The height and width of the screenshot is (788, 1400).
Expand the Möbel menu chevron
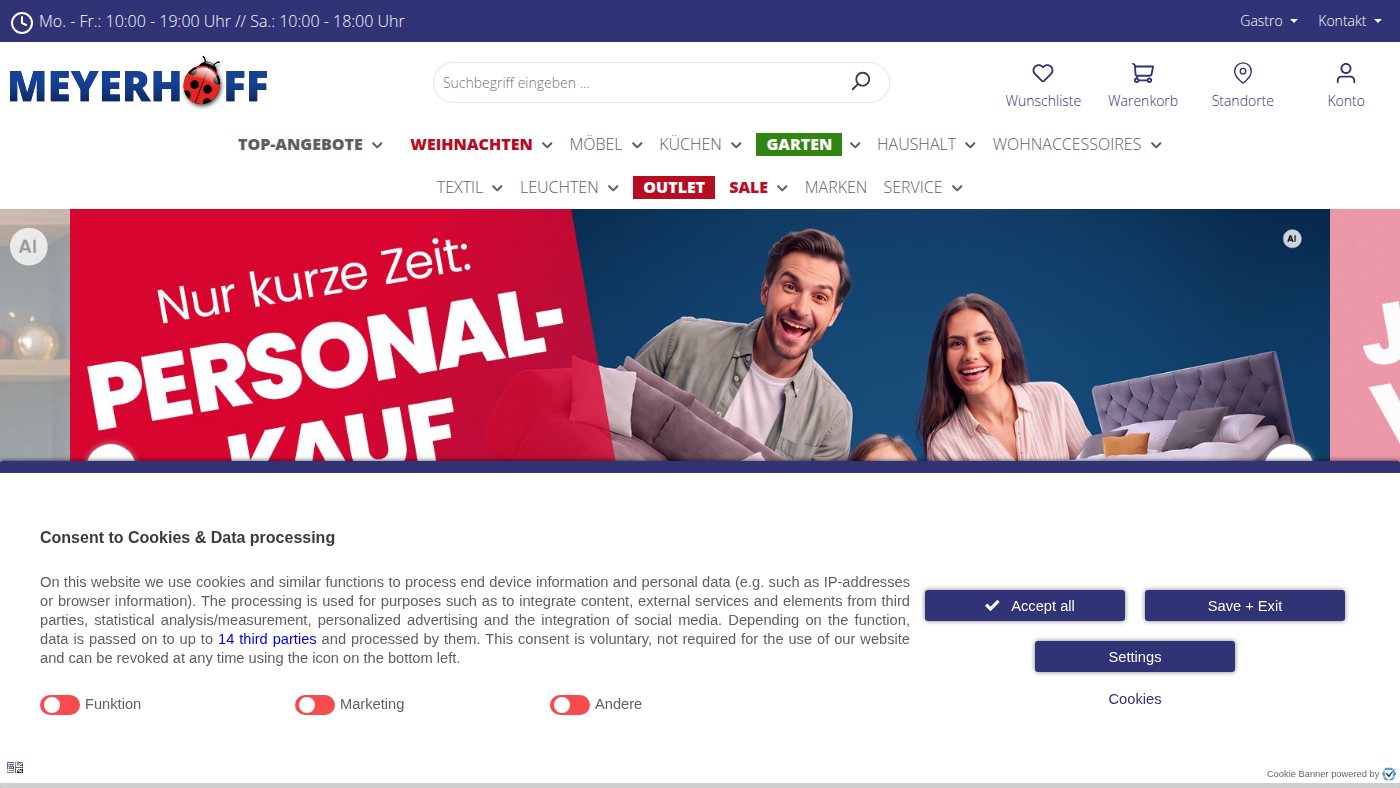tap(637, 145)
